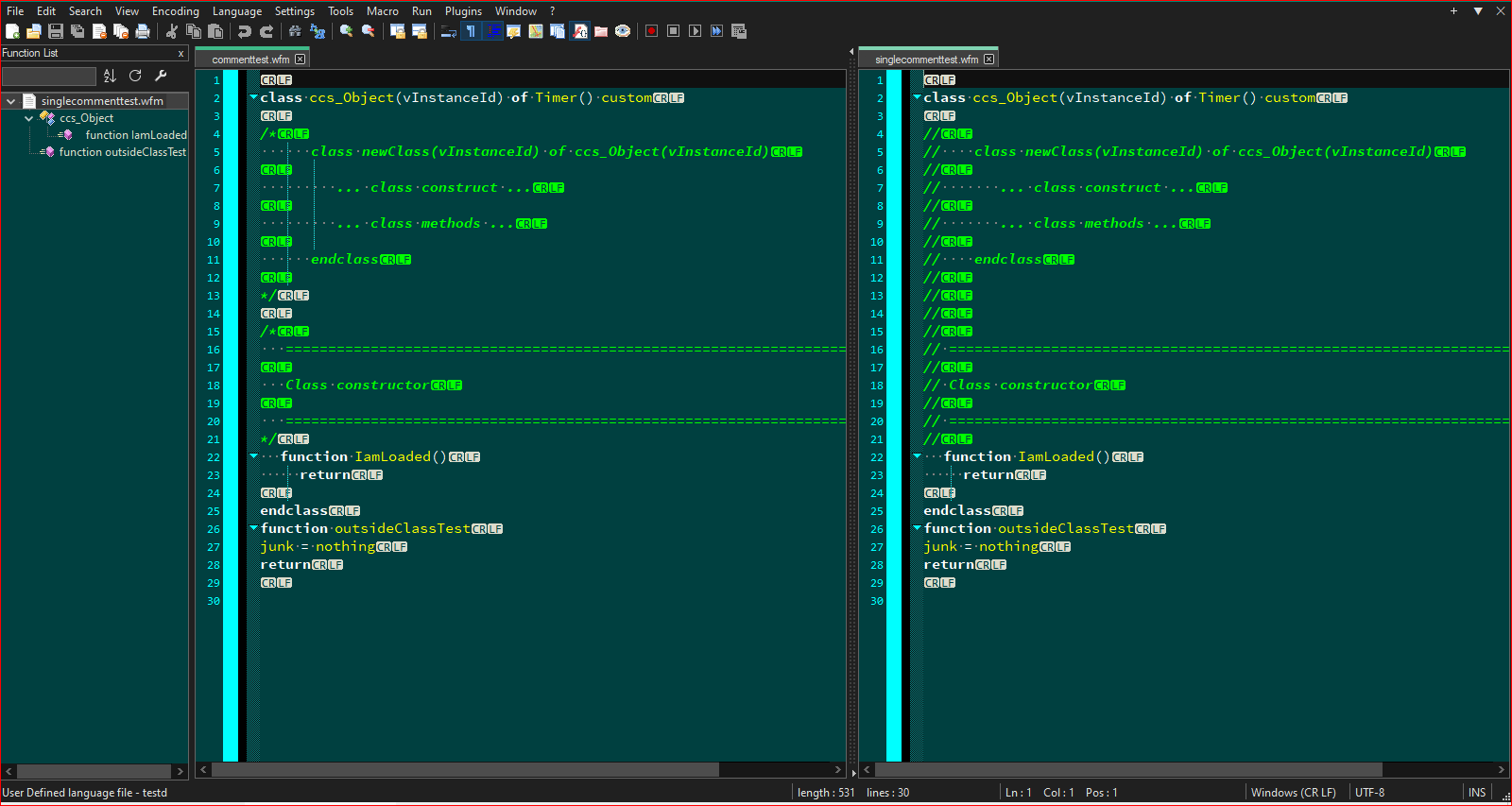Image resolution: width=1512 pixels, height=806 pixels.
Task: Open the Replace dialog icon
Action: point(318,31)
